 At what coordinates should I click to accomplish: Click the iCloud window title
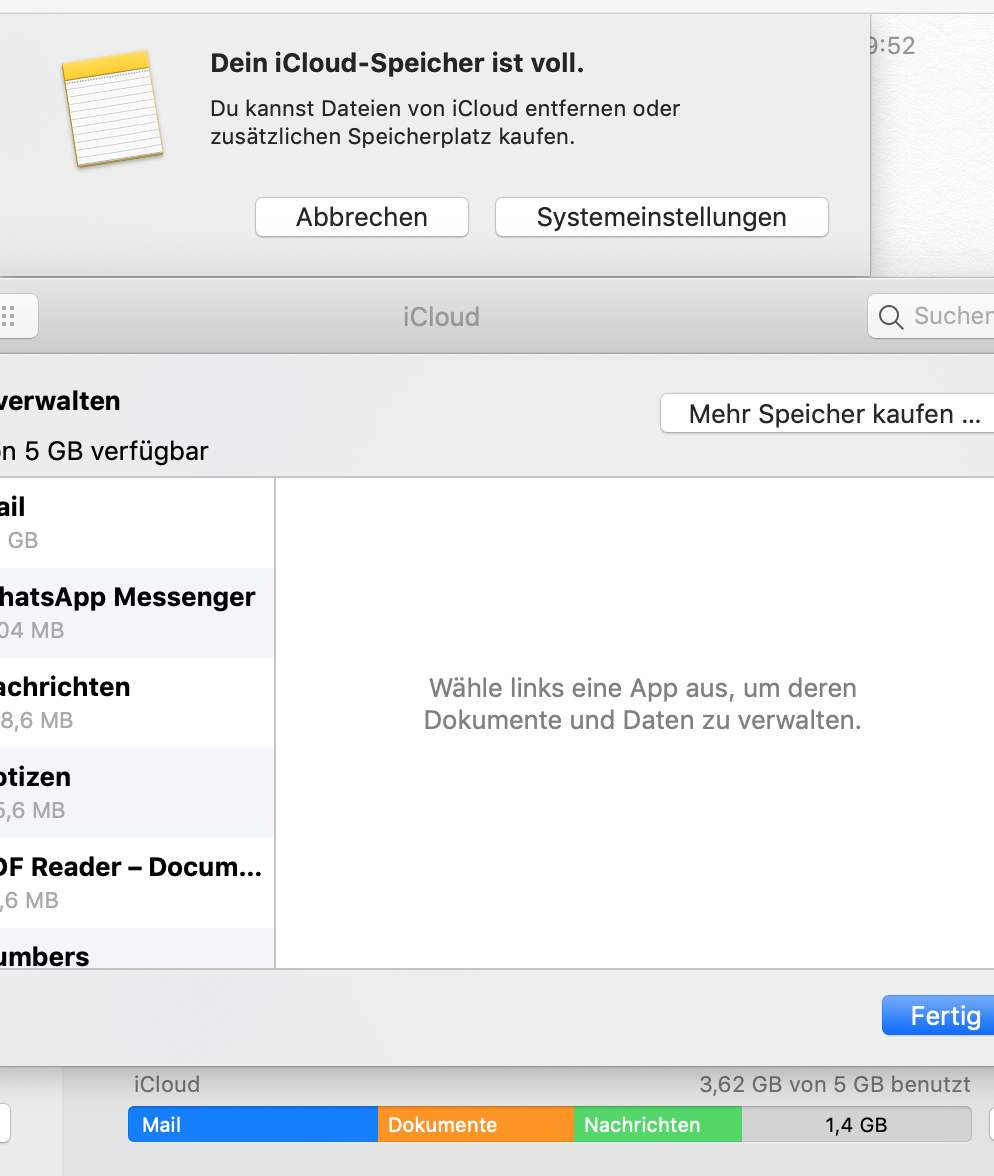click(x=441, y=316)
